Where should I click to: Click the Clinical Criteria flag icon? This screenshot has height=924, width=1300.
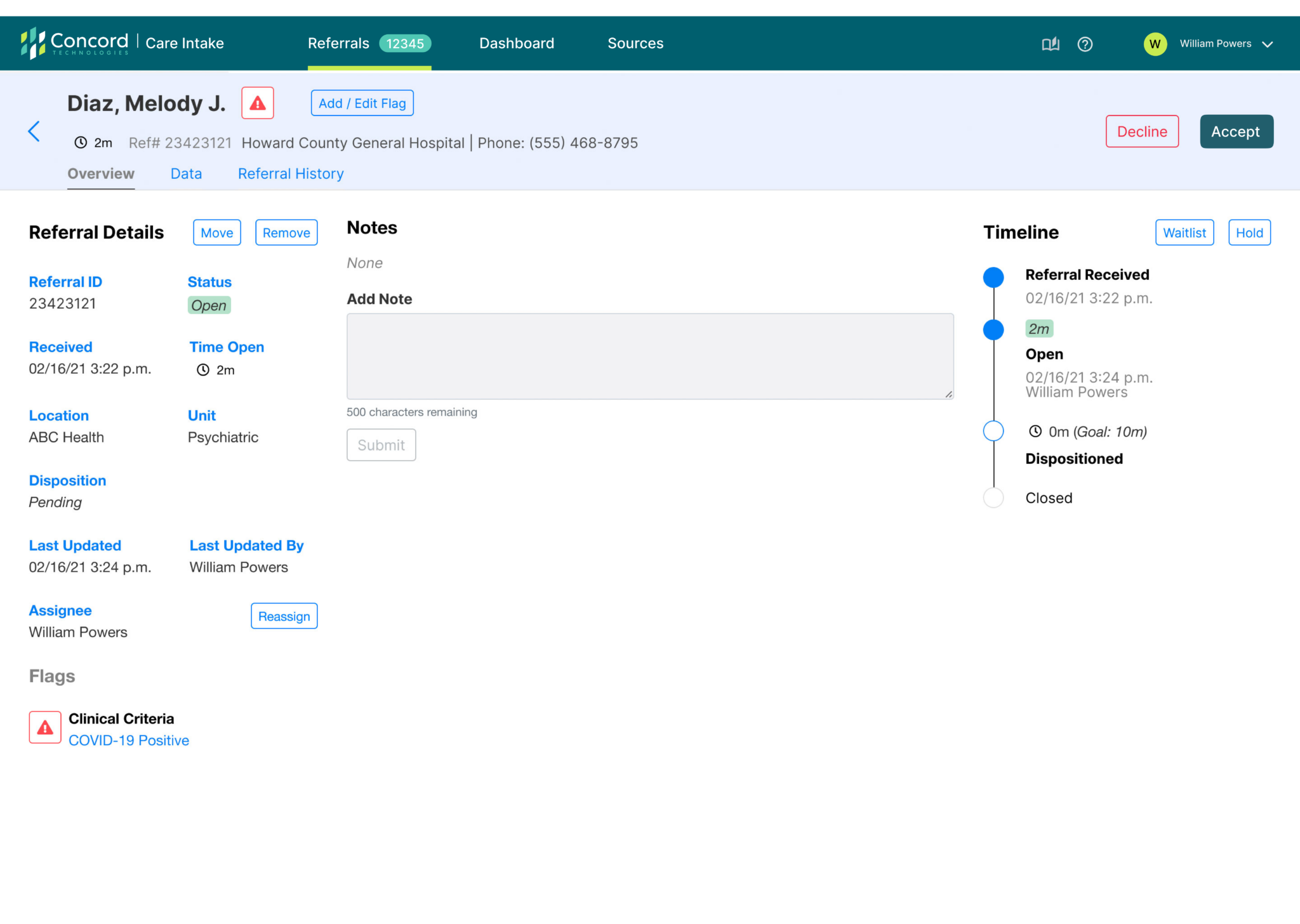[45, 727]
